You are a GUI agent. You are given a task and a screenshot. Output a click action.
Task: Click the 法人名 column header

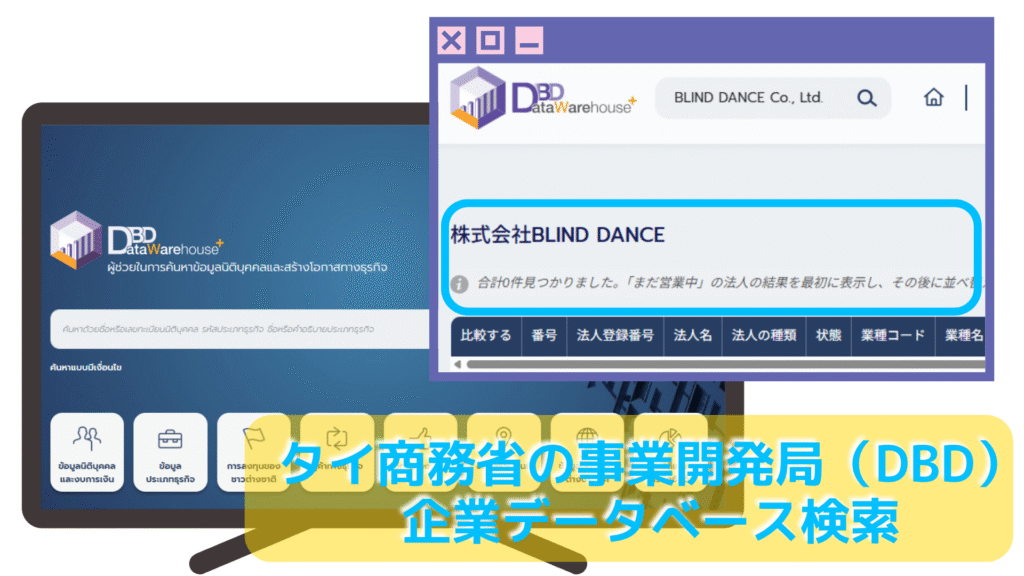click(692, 336)
